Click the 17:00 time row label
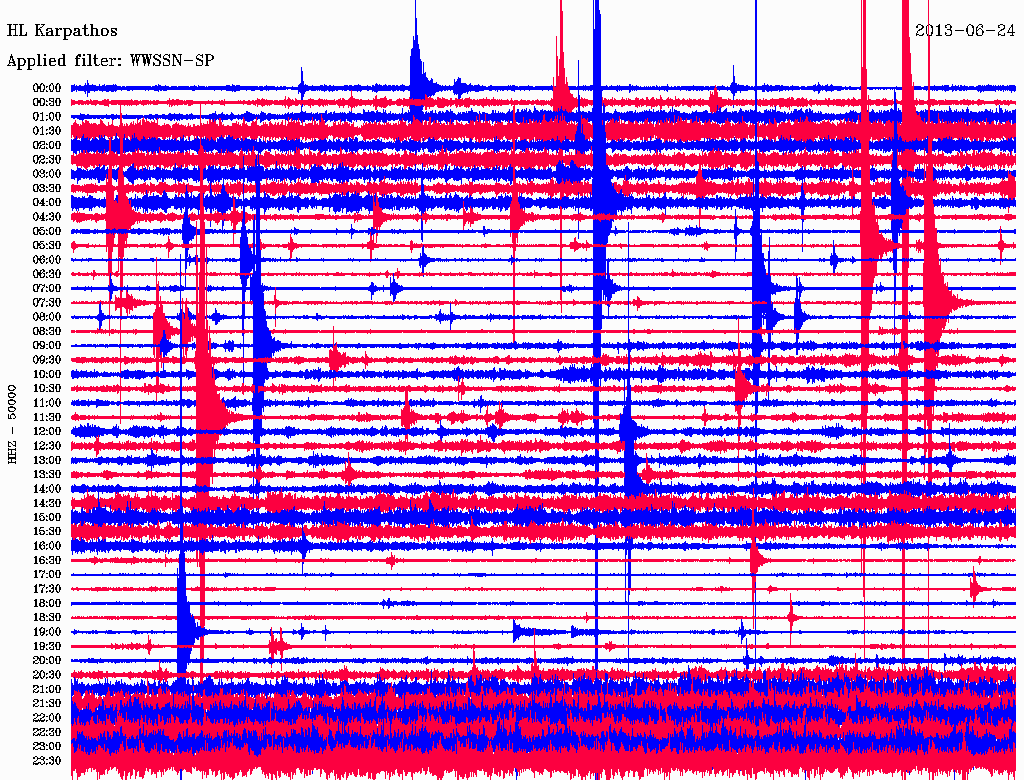Screen dimensions: 1024x780 click(x=48, y=575)
